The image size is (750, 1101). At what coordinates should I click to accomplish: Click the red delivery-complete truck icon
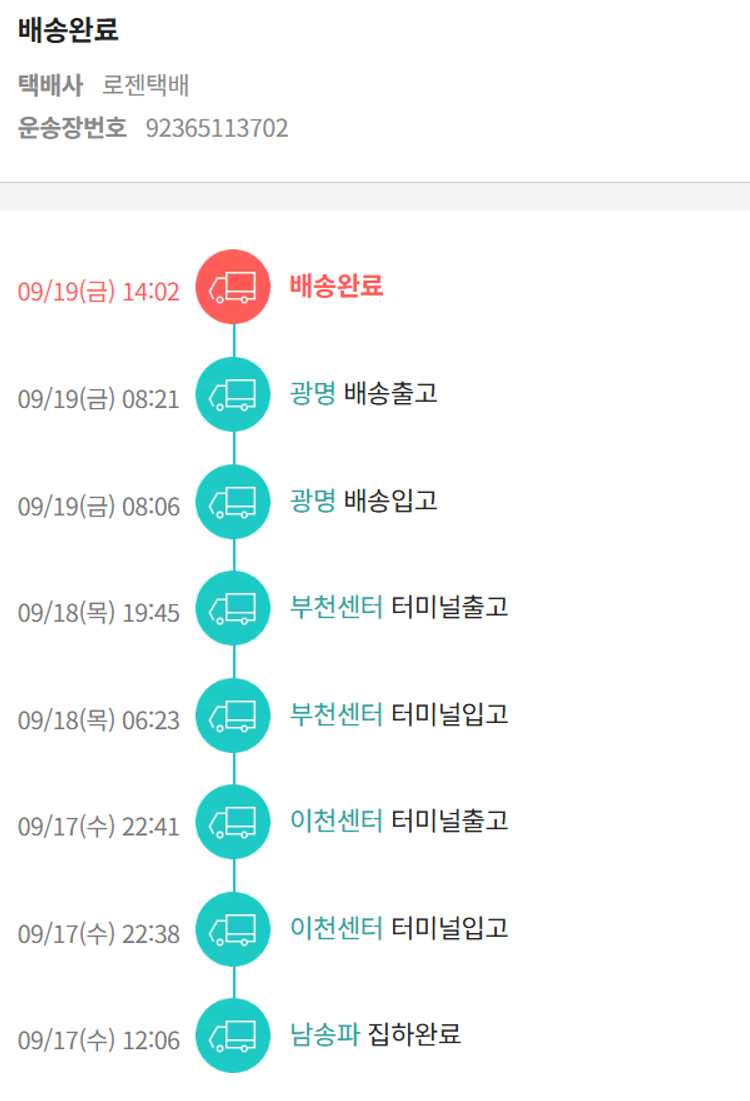click(x=233, y=287)
